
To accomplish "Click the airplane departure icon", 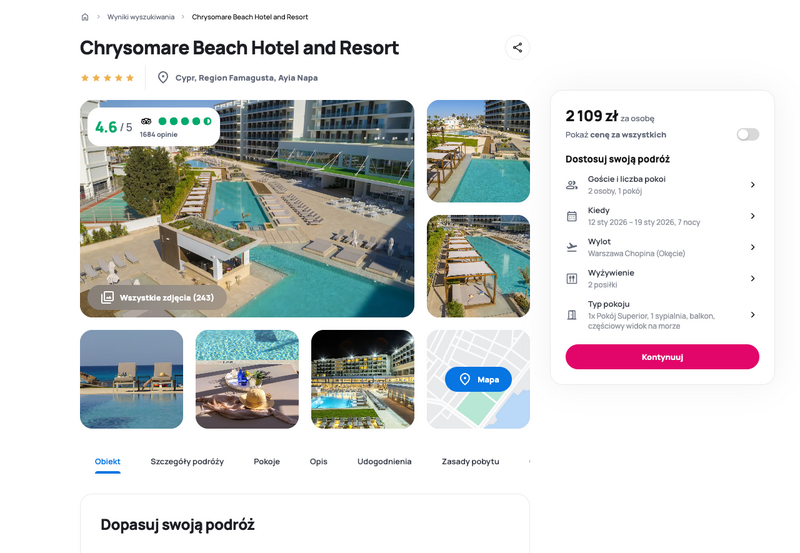I will coord(572,247).
